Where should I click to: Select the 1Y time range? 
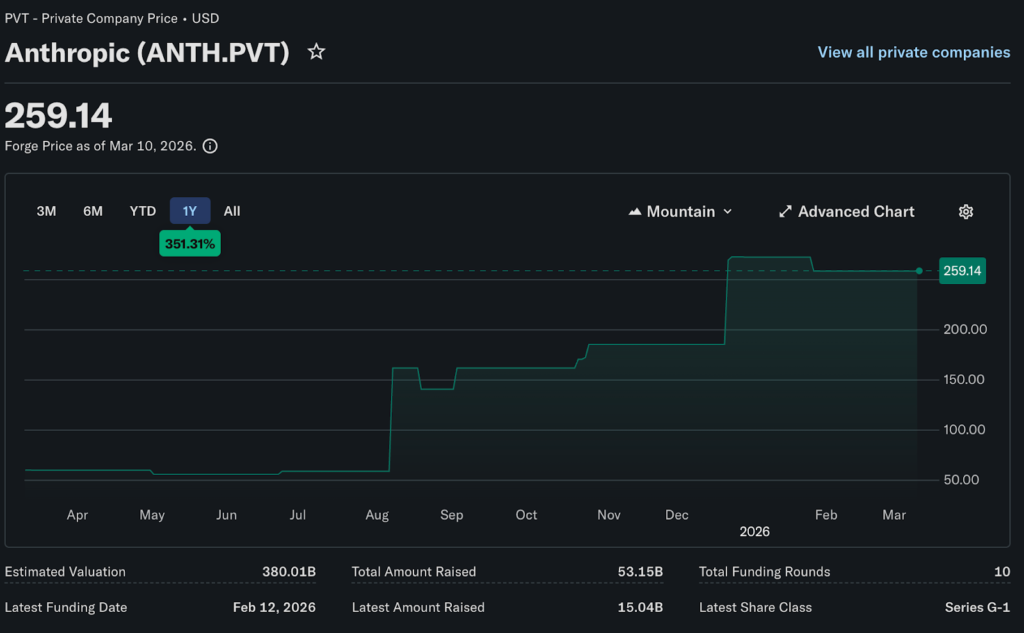190,211
